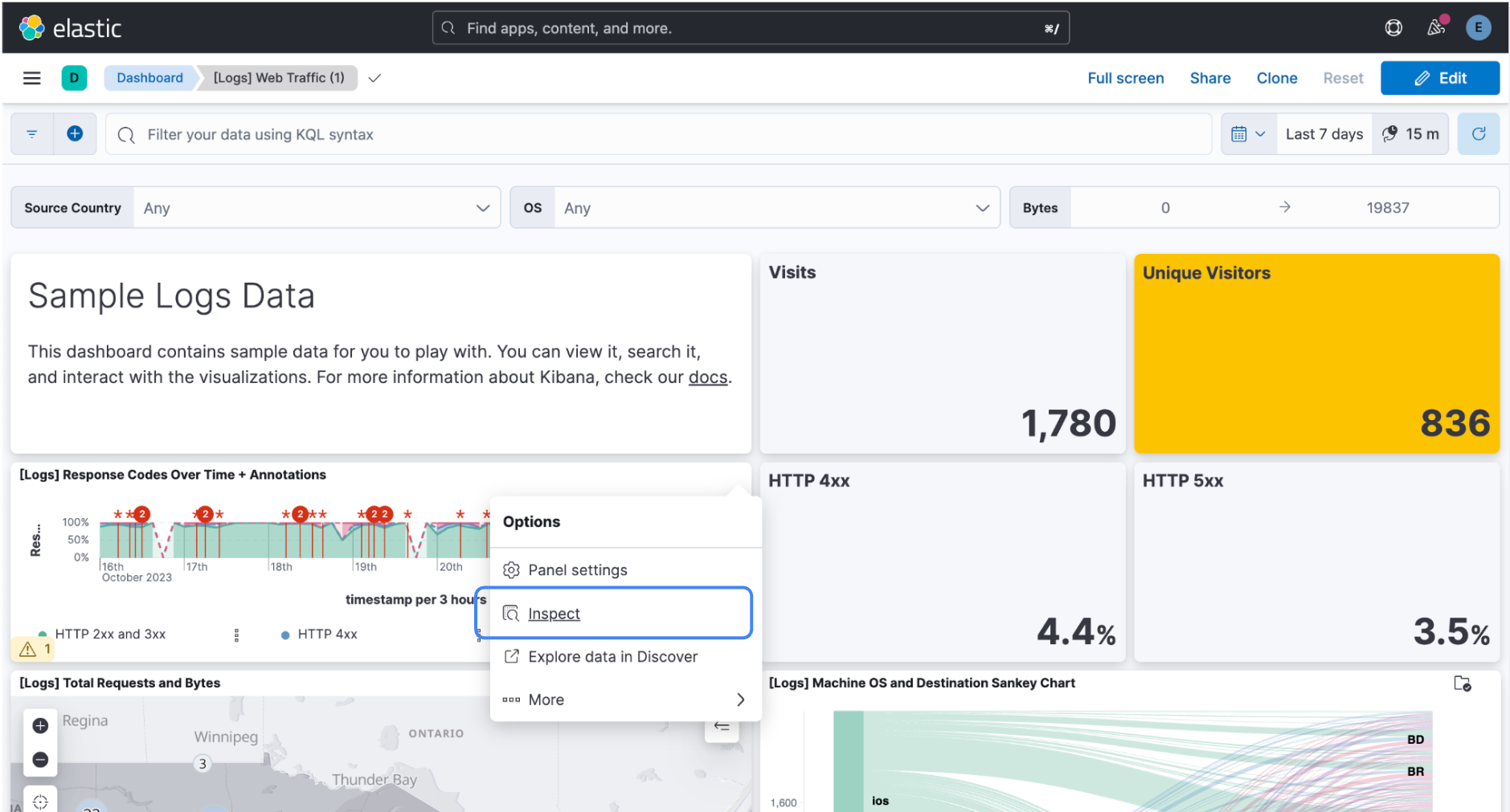This screenshot has width=1510, height=812.
Task: Clone the dashboard
Action: (1277, 78)
